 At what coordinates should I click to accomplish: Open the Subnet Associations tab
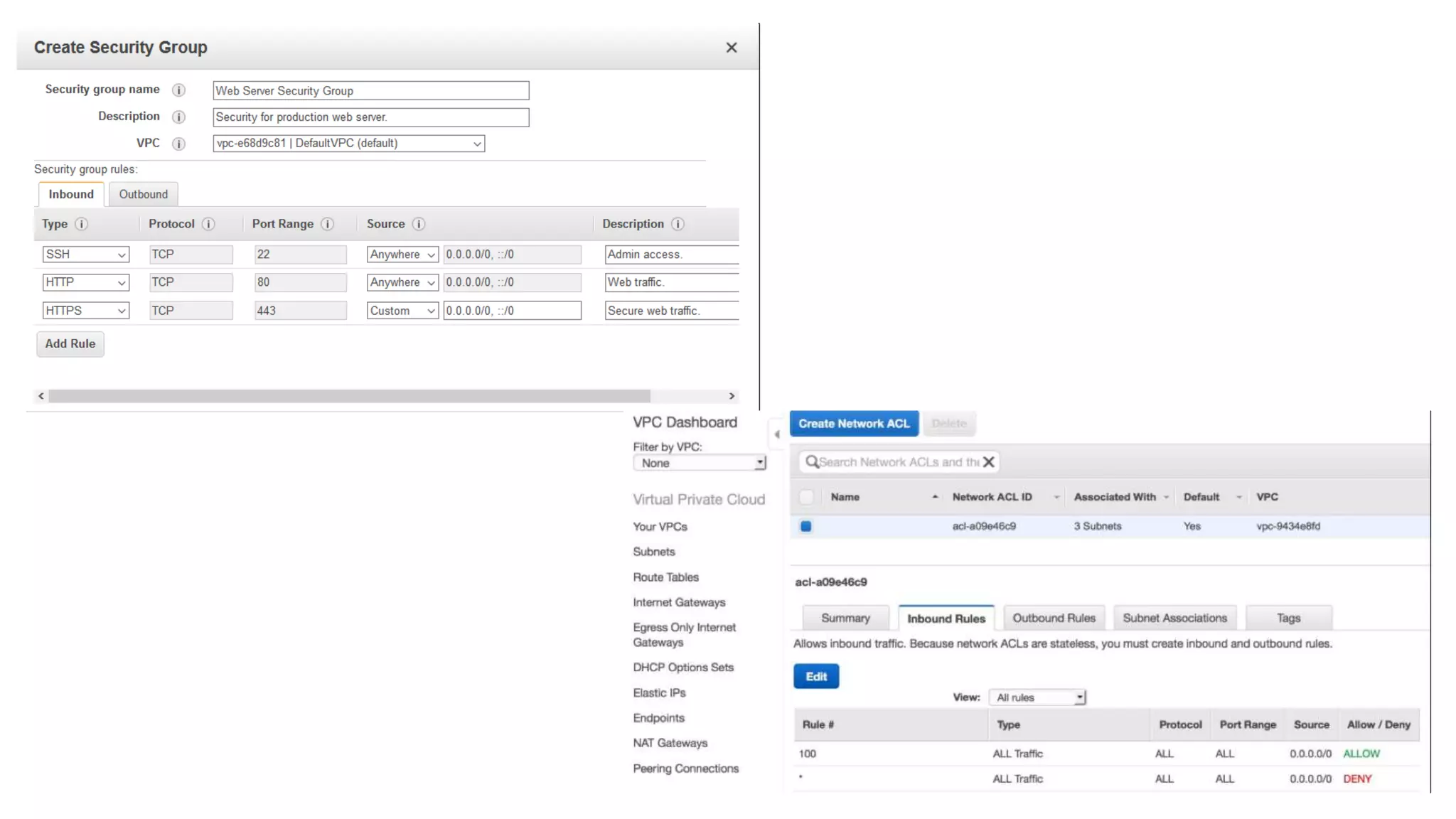(x=1174, y=618)
